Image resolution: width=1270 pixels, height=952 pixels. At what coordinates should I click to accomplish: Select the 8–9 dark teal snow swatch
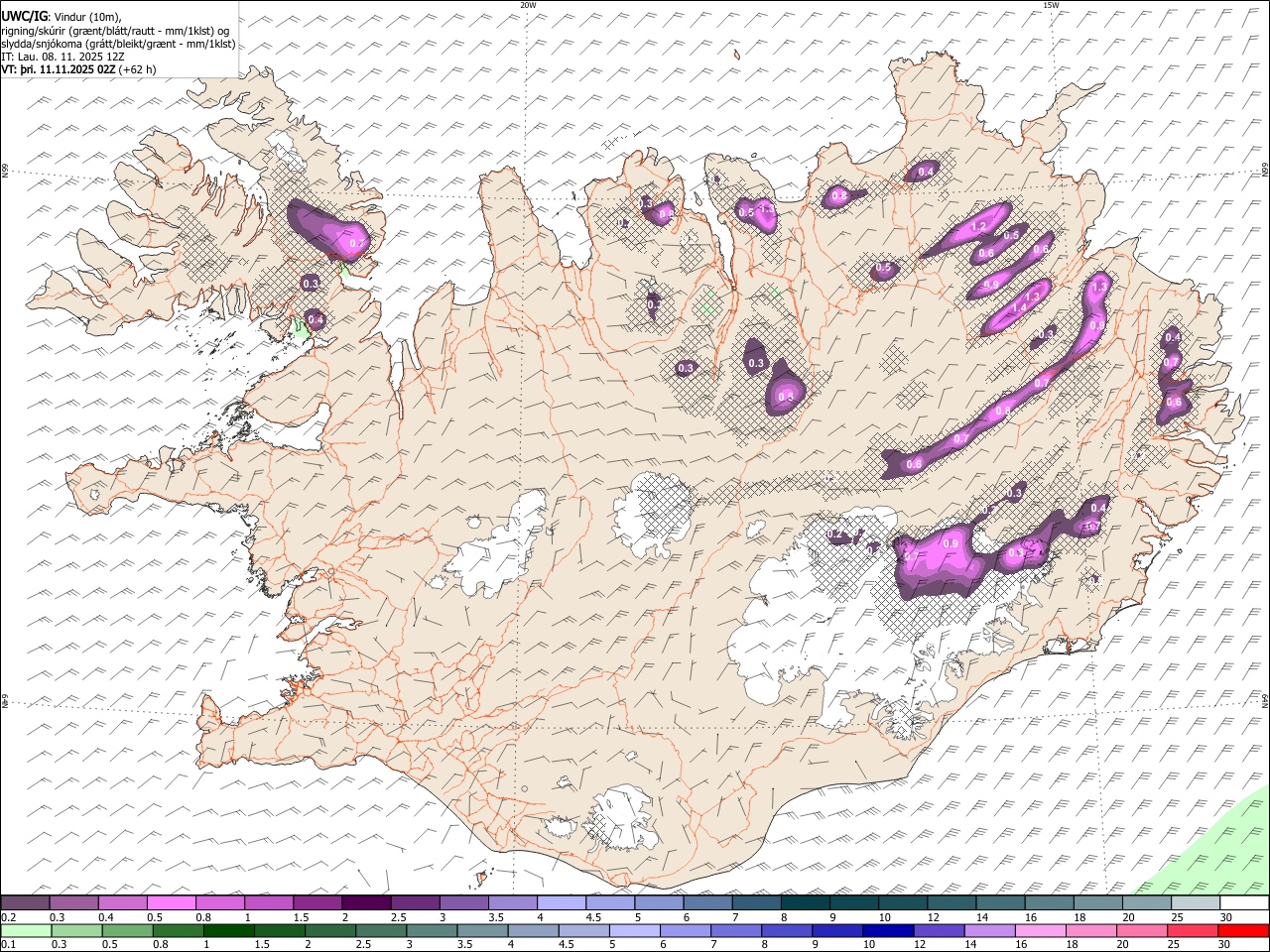(805, 903)
